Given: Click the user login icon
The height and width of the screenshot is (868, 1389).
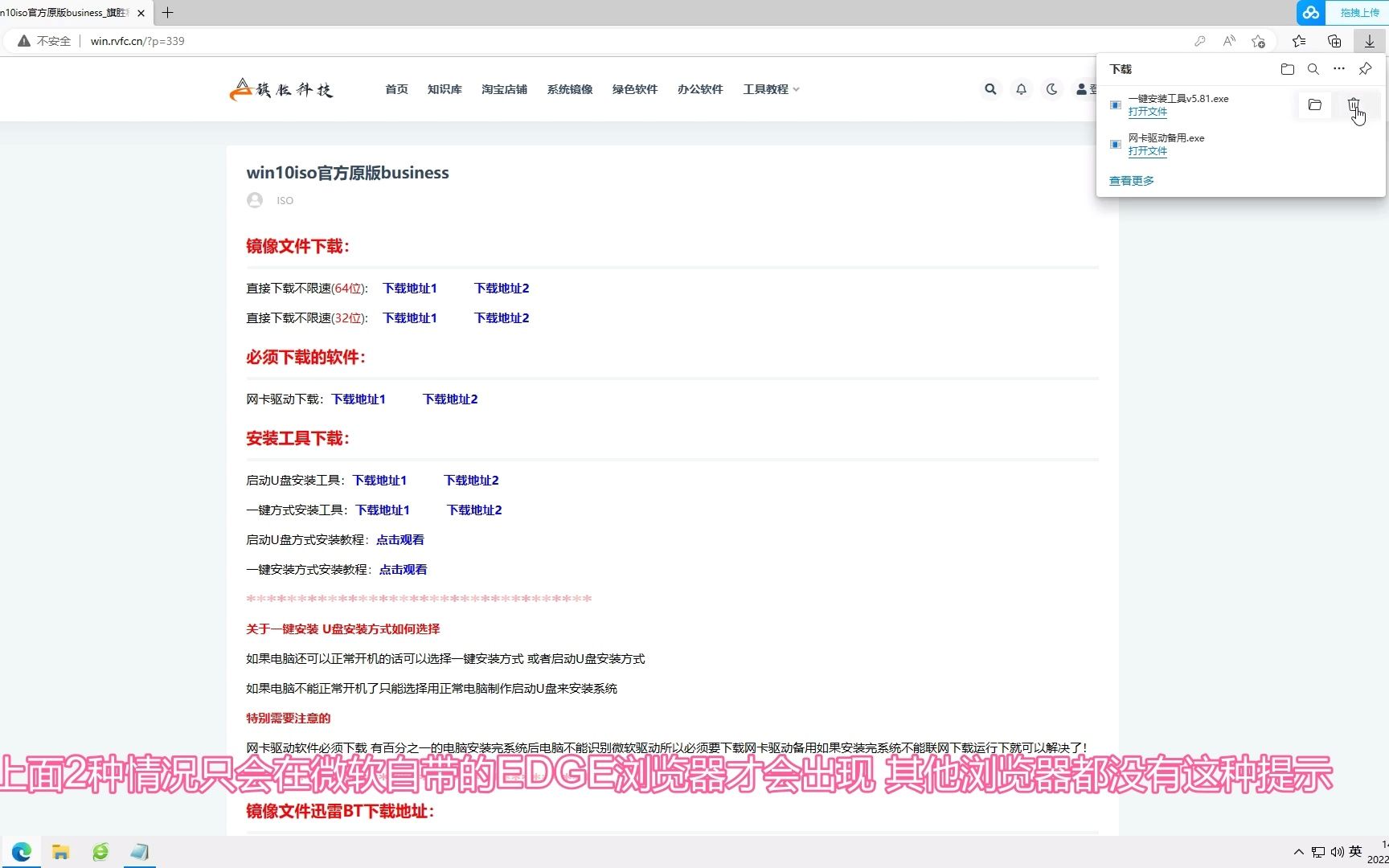Looking at the screenshot, I should pyautogui.click(x=1082, y=89).
